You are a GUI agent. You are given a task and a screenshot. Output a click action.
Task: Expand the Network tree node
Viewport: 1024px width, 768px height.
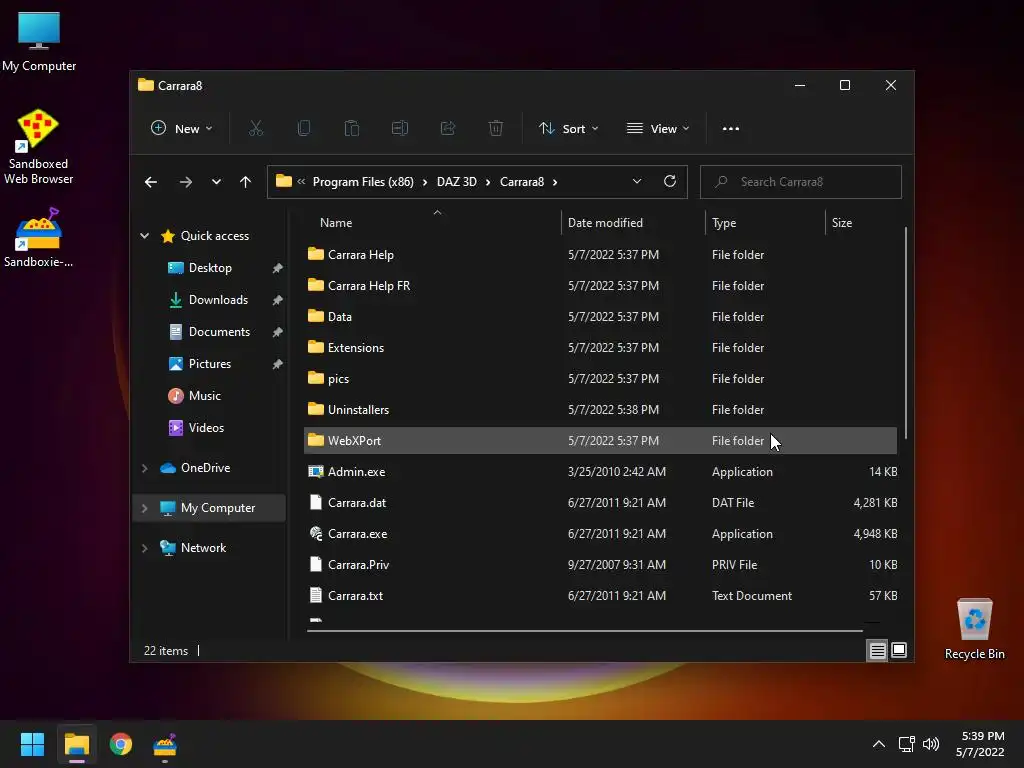tap(145, 548)
